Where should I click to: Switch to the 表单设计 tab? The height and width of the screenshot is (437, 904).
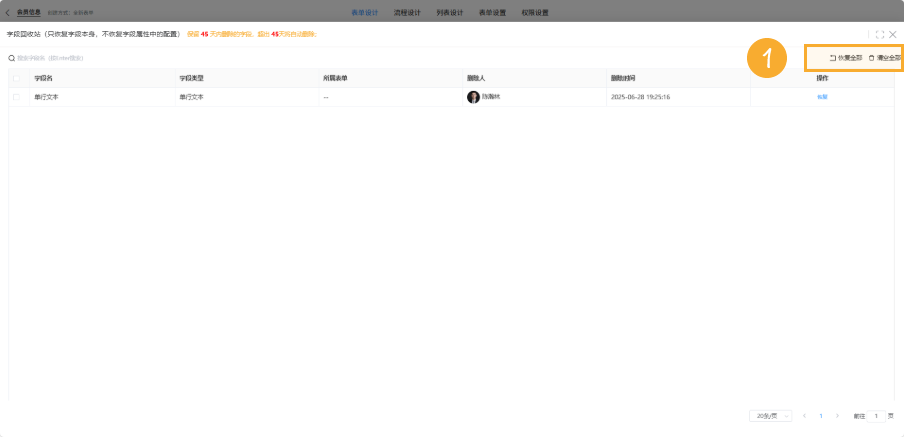[364, 13]
